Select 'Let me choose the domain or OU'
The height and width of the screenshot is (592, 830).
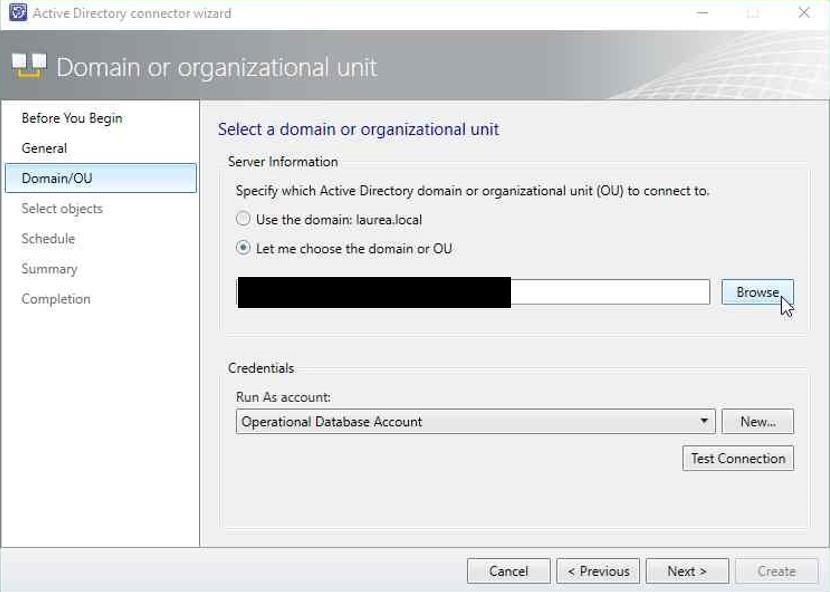[243, 248]
